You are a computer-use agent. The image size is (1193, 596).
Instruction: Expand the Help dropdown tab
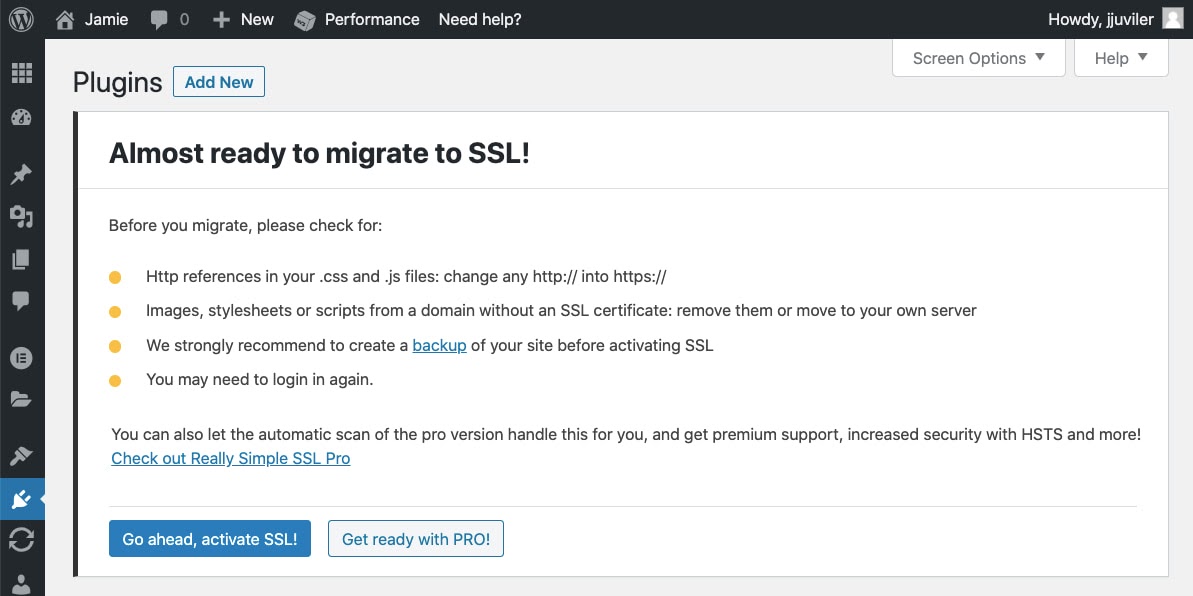pyautogui.click(x=1121, y=59)
